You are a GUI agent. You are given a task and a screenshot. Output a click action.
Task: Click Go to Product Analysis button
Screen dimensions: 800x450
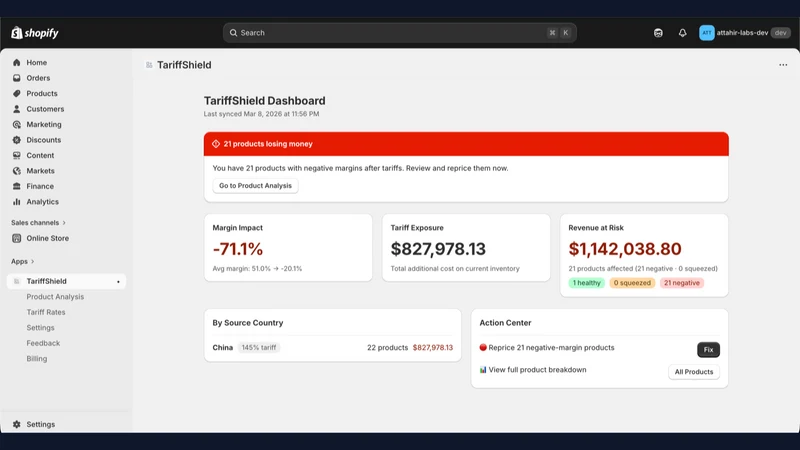click(x=256, y=186)
